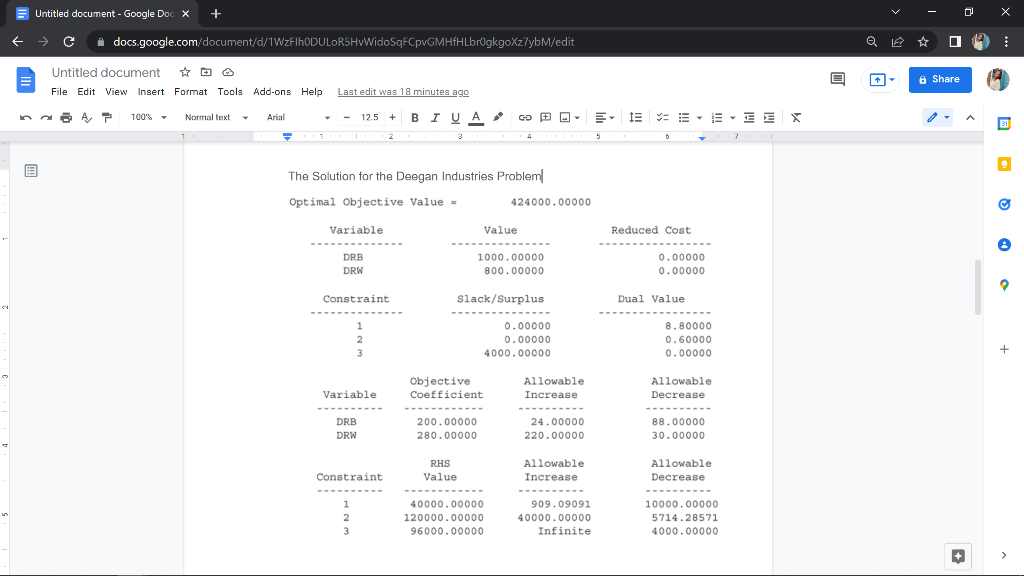Open the zoom level dropdown showing 100%
This screenshot has height=576, width=1024.
coord(148,118)
